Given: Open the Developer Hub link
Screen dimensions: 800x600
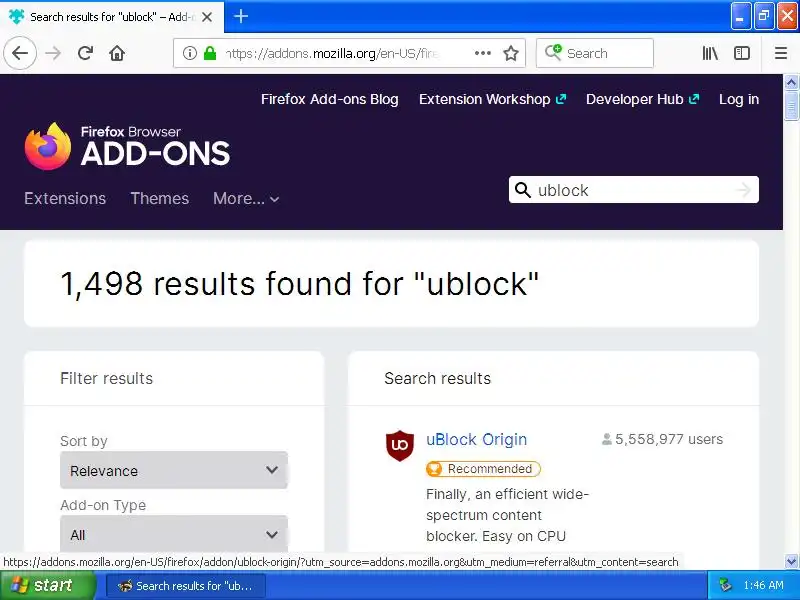Looking at the screenshot, I should (642, 99).
